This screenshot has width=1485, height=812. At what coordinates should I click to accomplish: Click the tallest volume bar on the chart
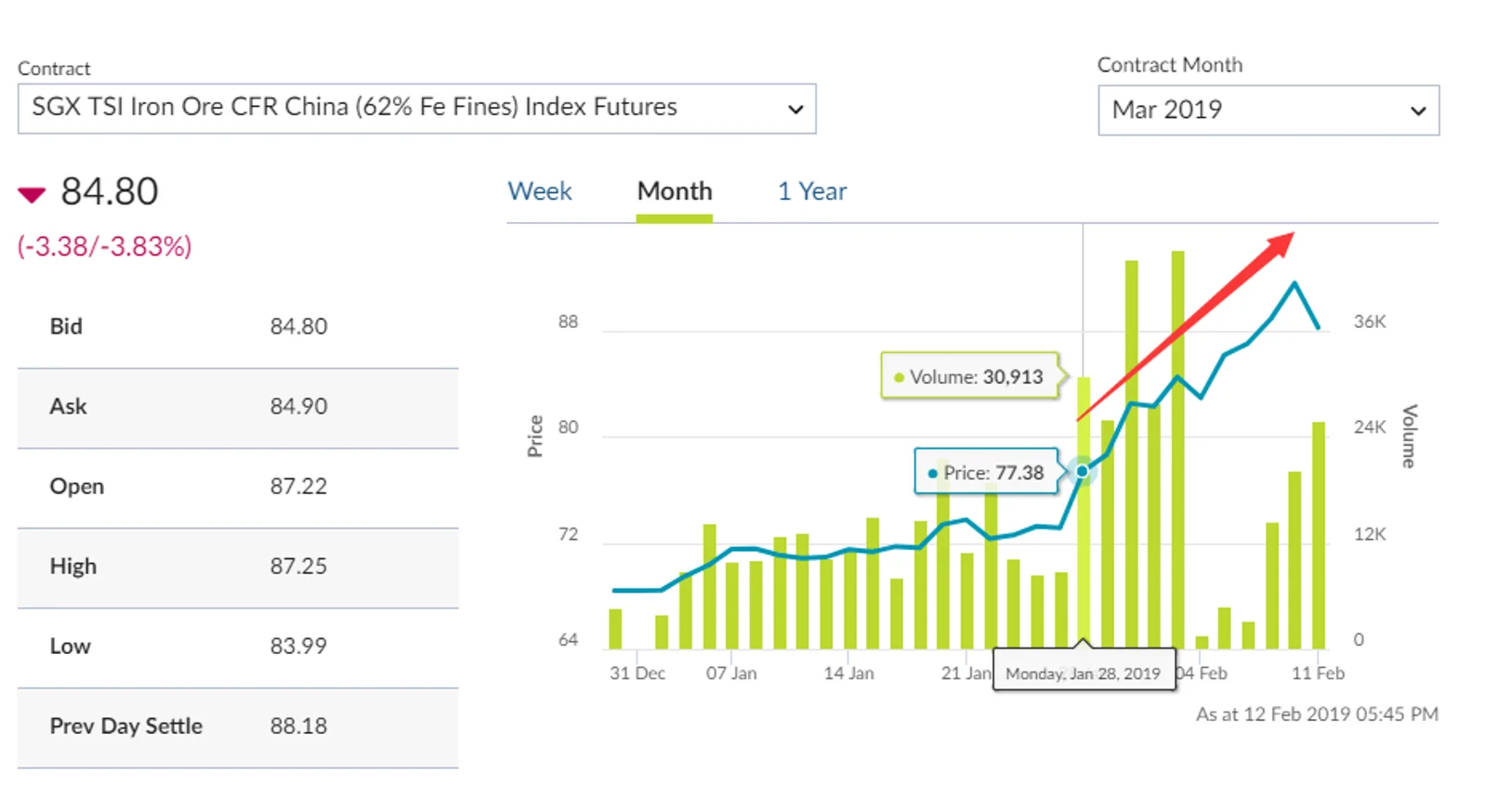pyautogui.click(x=1178, y=450)
